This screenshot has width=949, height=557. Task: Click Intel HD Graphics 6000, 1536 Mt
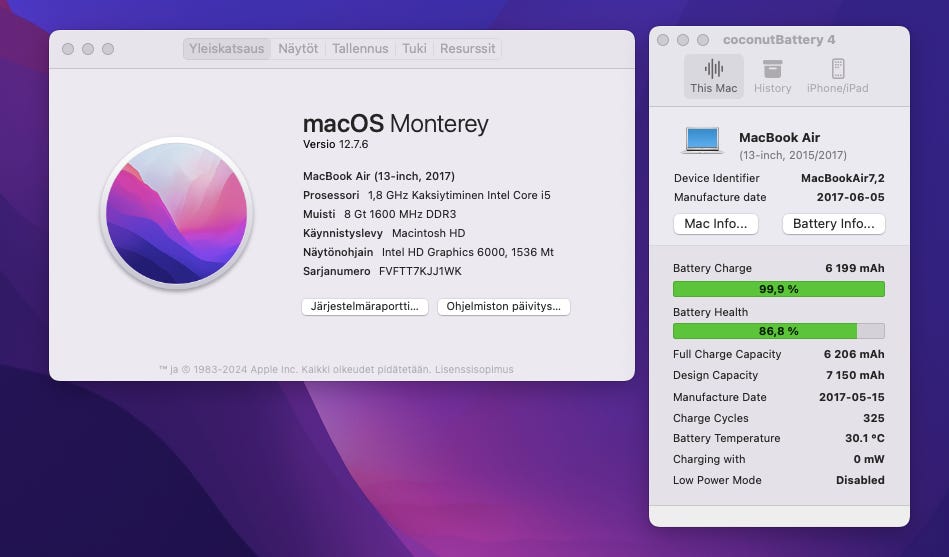click(x=468, y=252)
